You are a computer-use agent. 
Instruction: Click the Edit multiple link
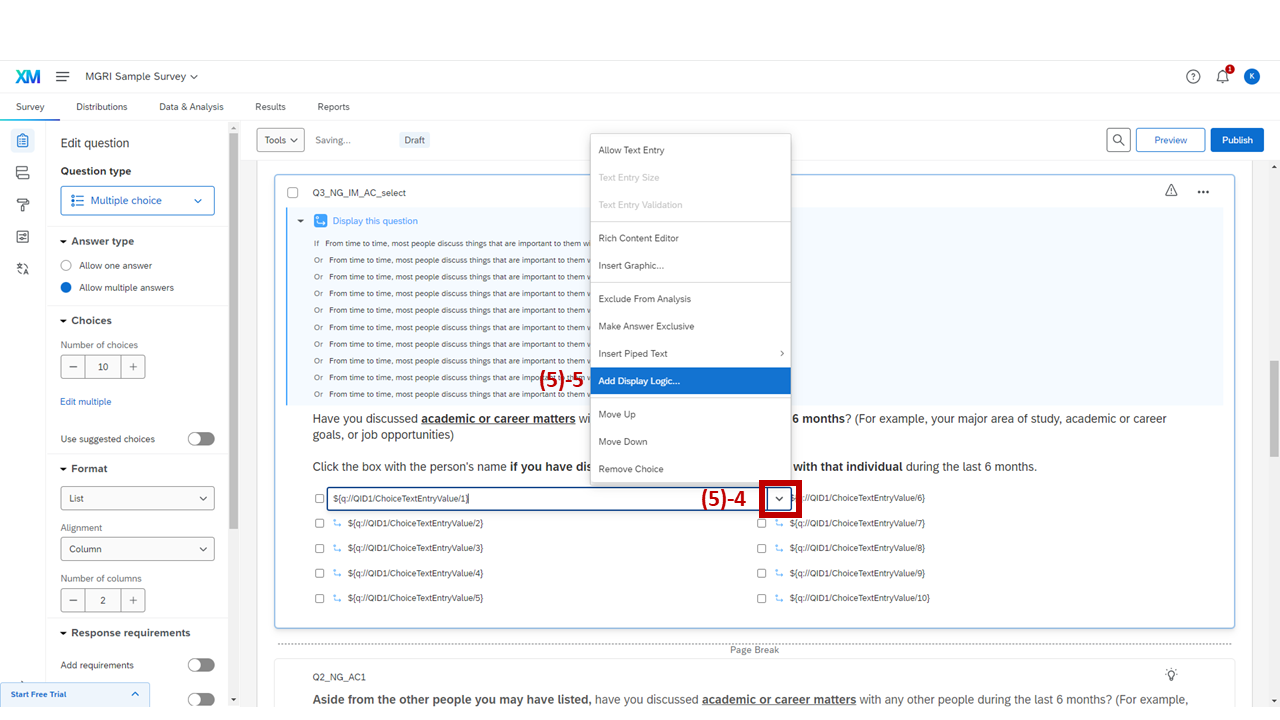coord(84,401)
